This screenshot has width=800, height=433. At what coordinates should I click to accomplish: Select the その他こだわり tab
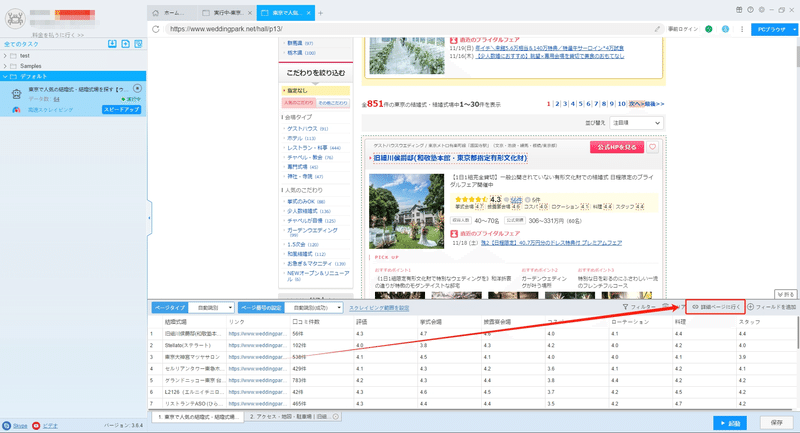[333, 103]
